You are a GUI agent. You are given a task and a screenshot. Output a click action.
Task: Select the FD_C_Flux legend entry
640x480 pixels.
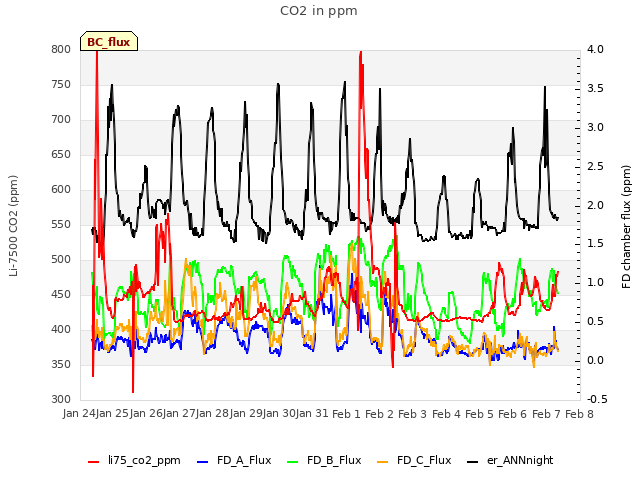(x=414, y=460)
